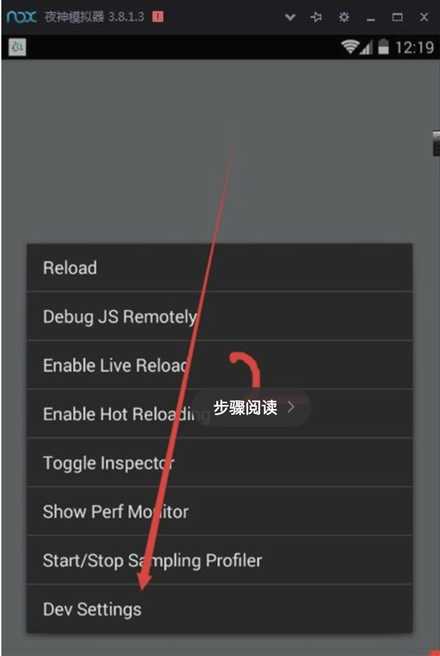The height and width of the screenshot is (656, 440).
Task: Expand the Nox title bar dropdown arrow
Action: point(290,18)
